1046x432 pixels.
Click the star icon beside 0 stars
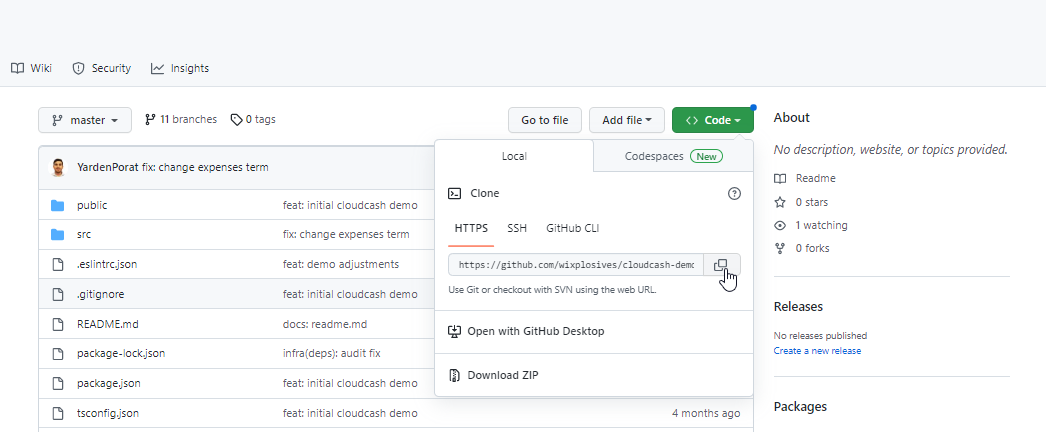click(x=780, y=202)
